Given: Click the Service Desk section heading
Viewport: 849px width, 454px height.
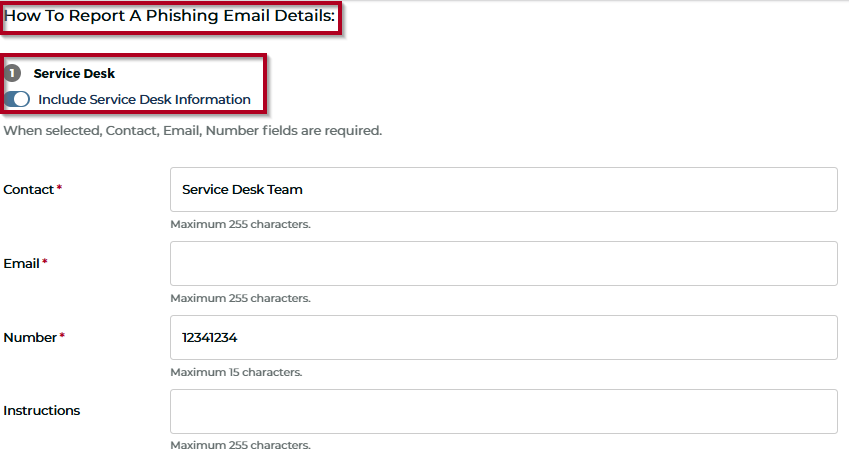Looking at the screenshot, I should point(74,73).
